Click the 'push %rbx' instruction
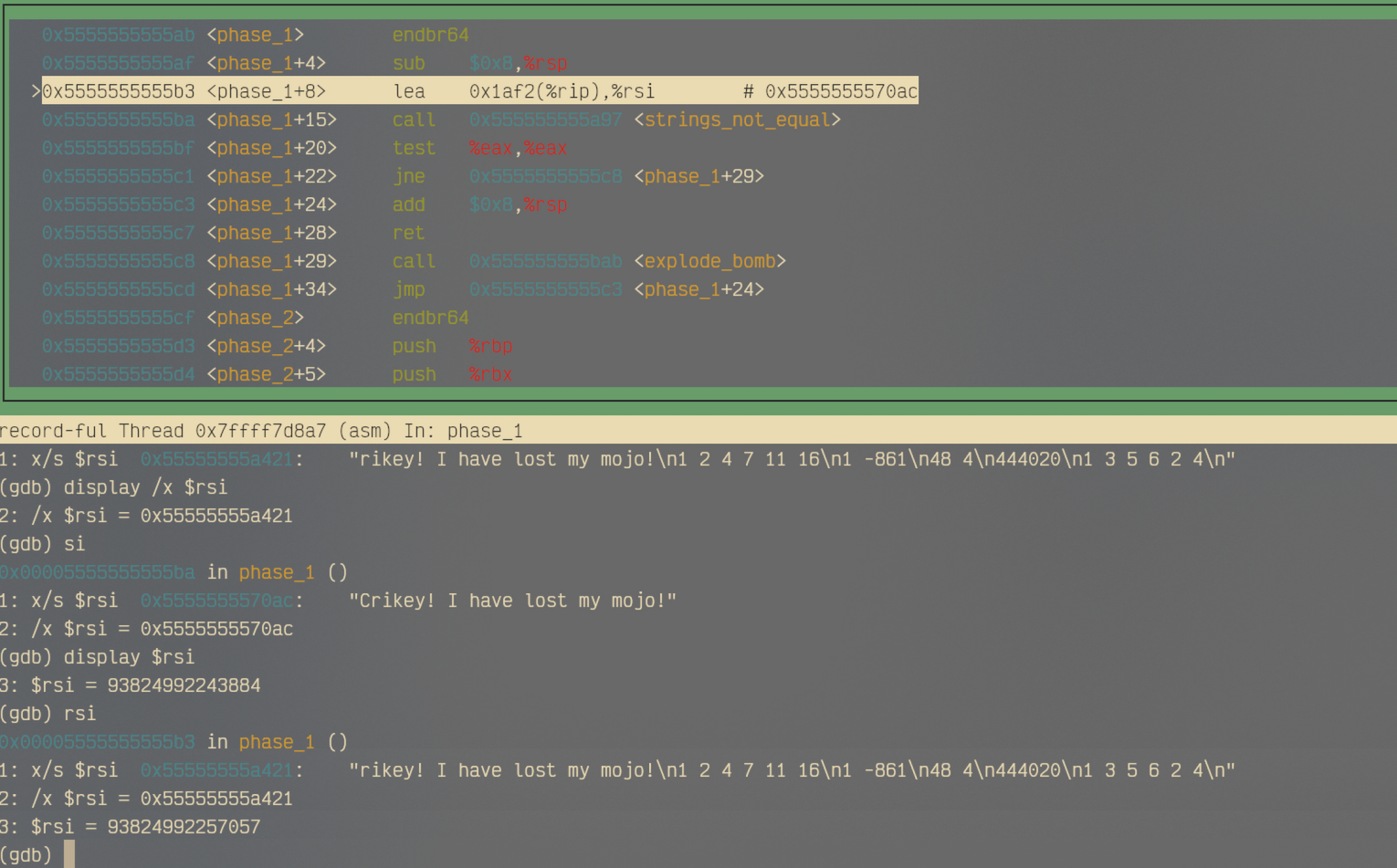This screenshot has height=868, width=1397. tap(452, 374)
